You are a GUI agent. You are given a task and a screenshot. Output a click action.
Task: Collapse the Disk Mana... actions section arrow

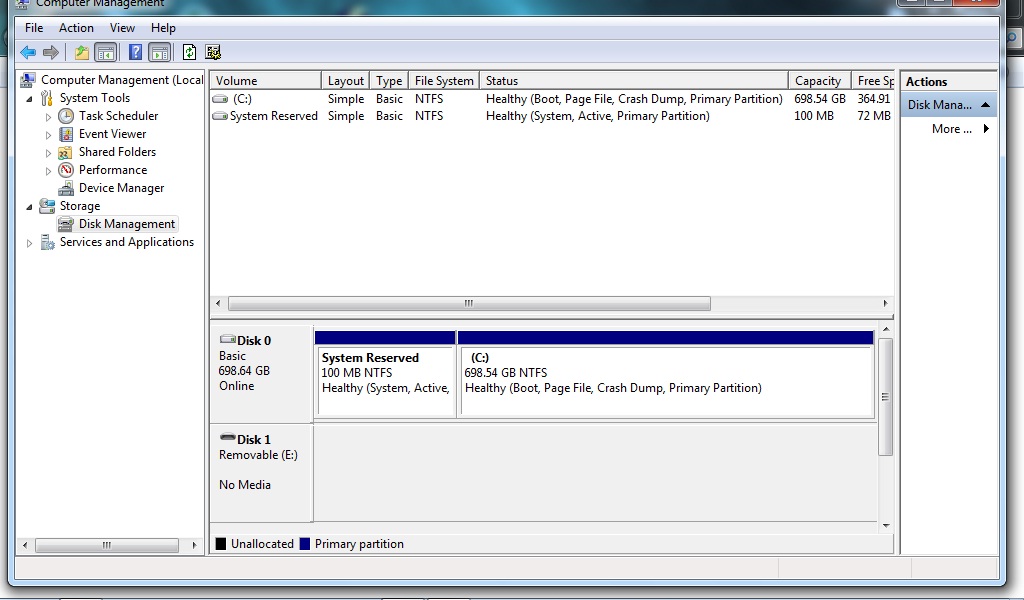[x=985, y=104]
